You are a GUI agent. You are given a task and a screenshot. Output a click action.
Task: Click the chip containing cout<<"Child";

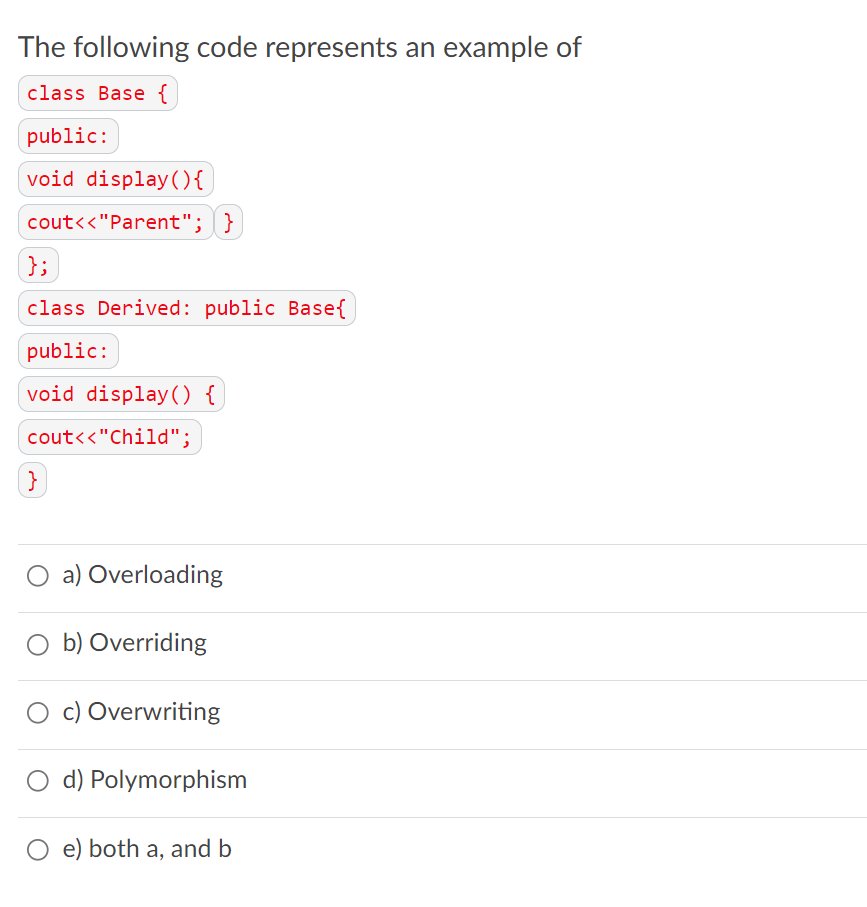point(109,437)
